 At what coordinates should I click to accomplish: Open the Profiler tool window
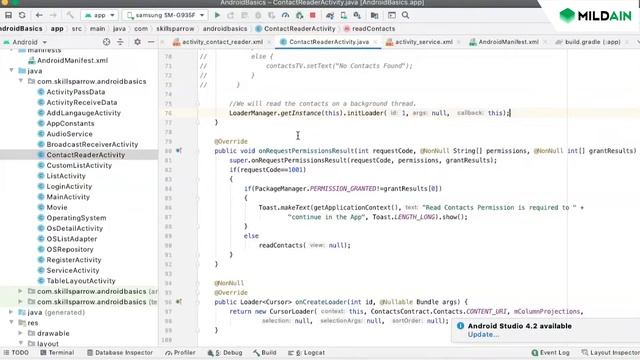[180, 352]
